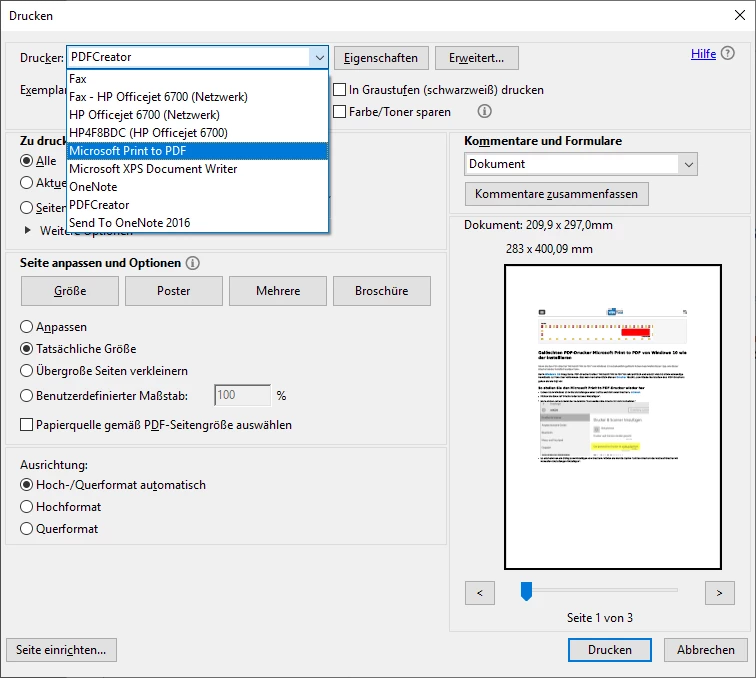This screenshot has width=756, height=678.
Task: Open Kommentare und Formulare Dokument dropdown
Action: 580,164
